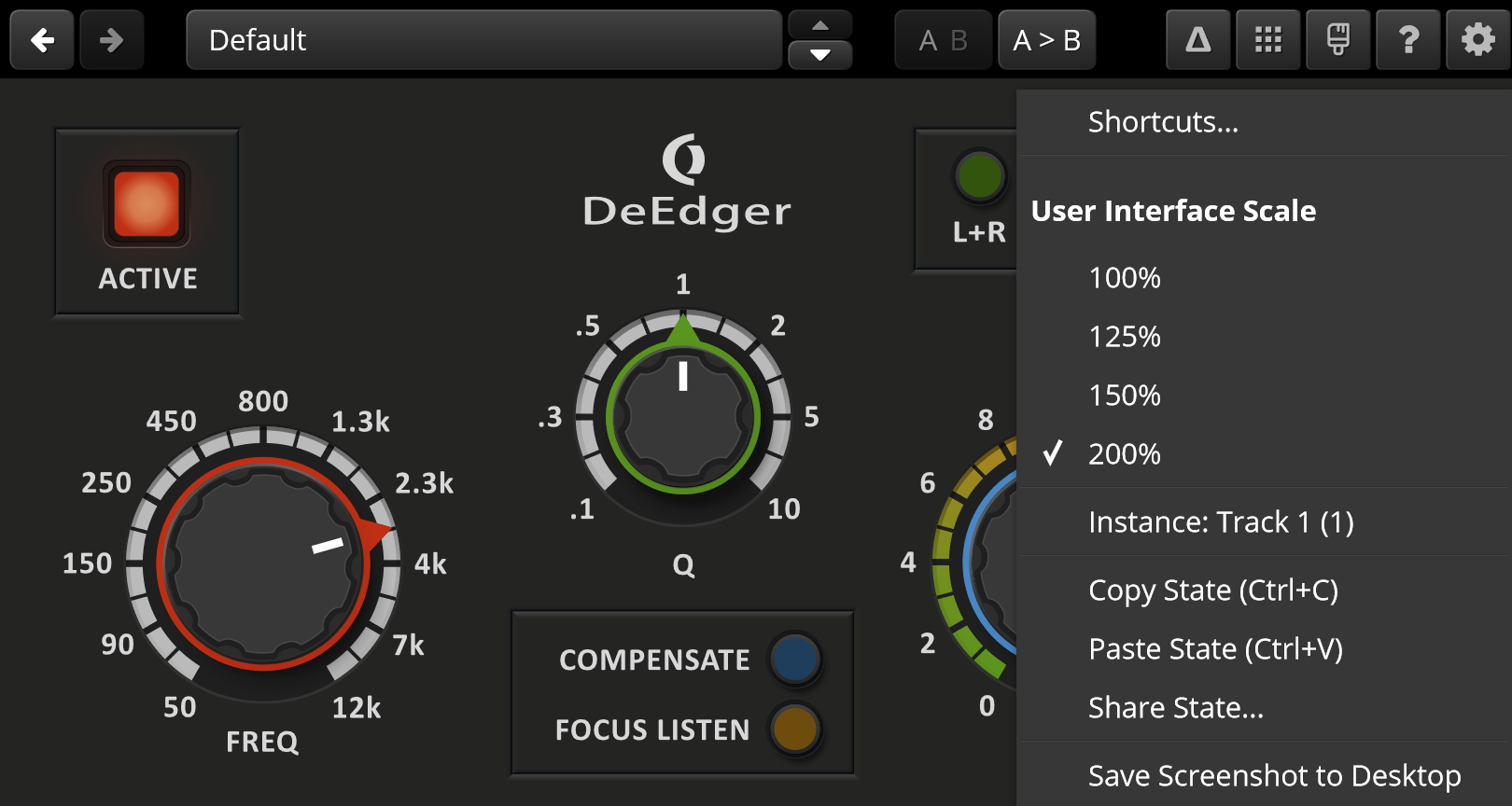Choose Copy State (Ctrl+C)
The width and height of the screenshot is (1512, 806).
[x=1264, y=591]
